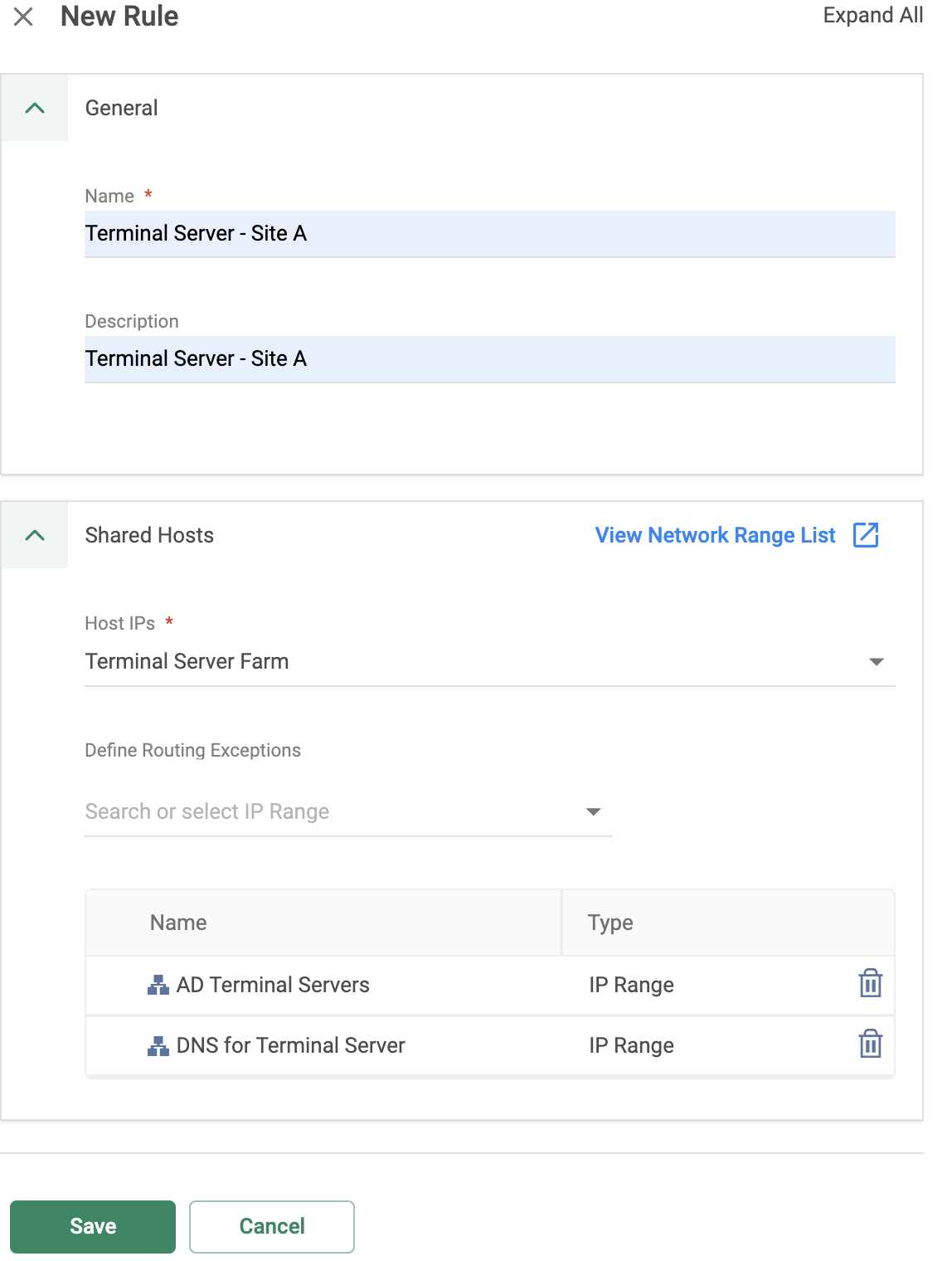952x1261 pixels.
Task: Click into the Description field
Action: [489, 359]
